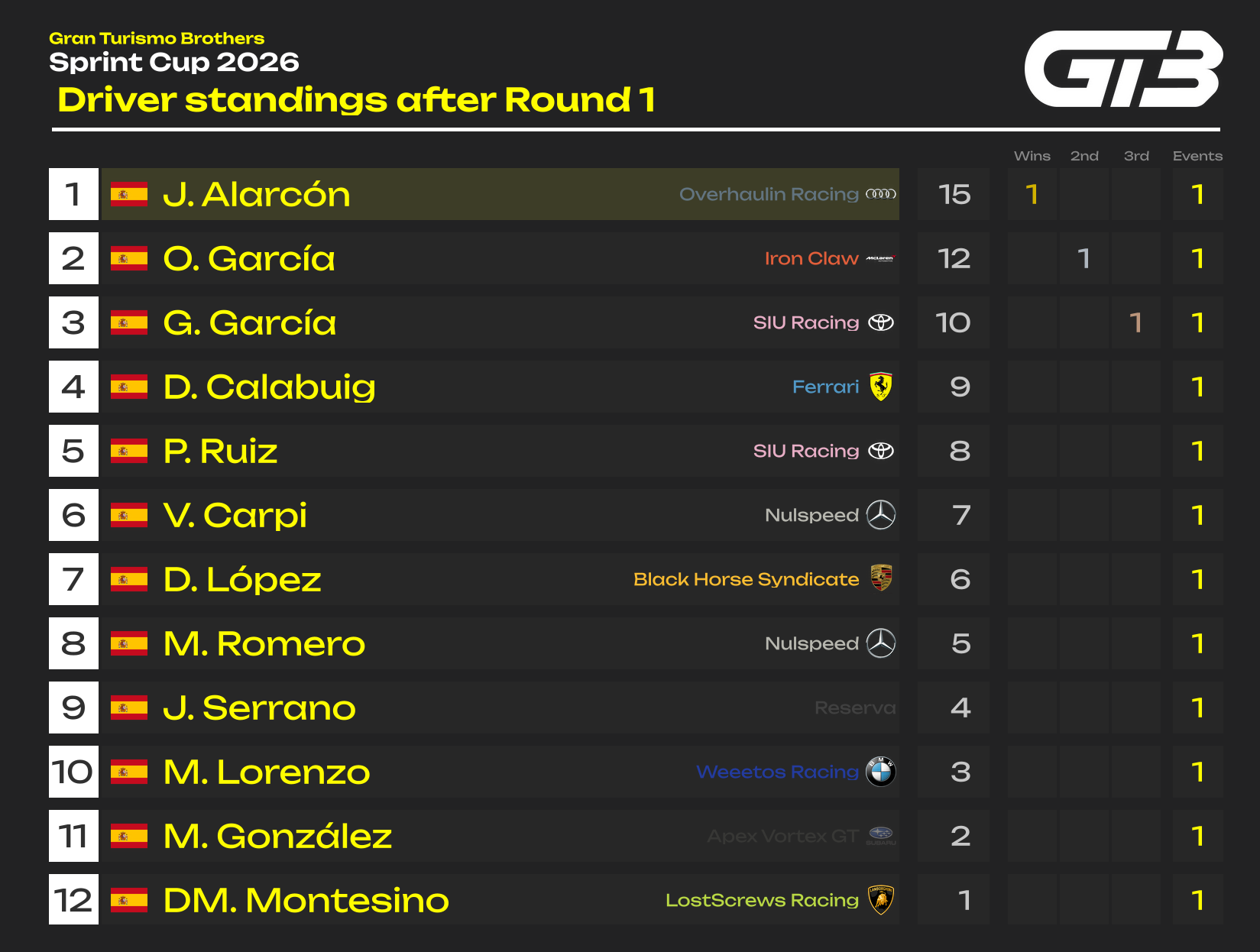Click the Lamborghini shield beside LostScrews Racing
This screenshot has height=952, width=1260.
click(881, 900)
